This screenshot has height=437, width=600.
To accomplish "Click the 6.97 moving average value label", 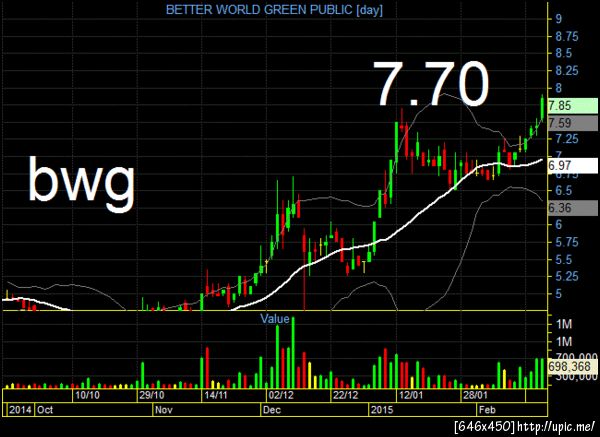I will click(x=572, y=166).
